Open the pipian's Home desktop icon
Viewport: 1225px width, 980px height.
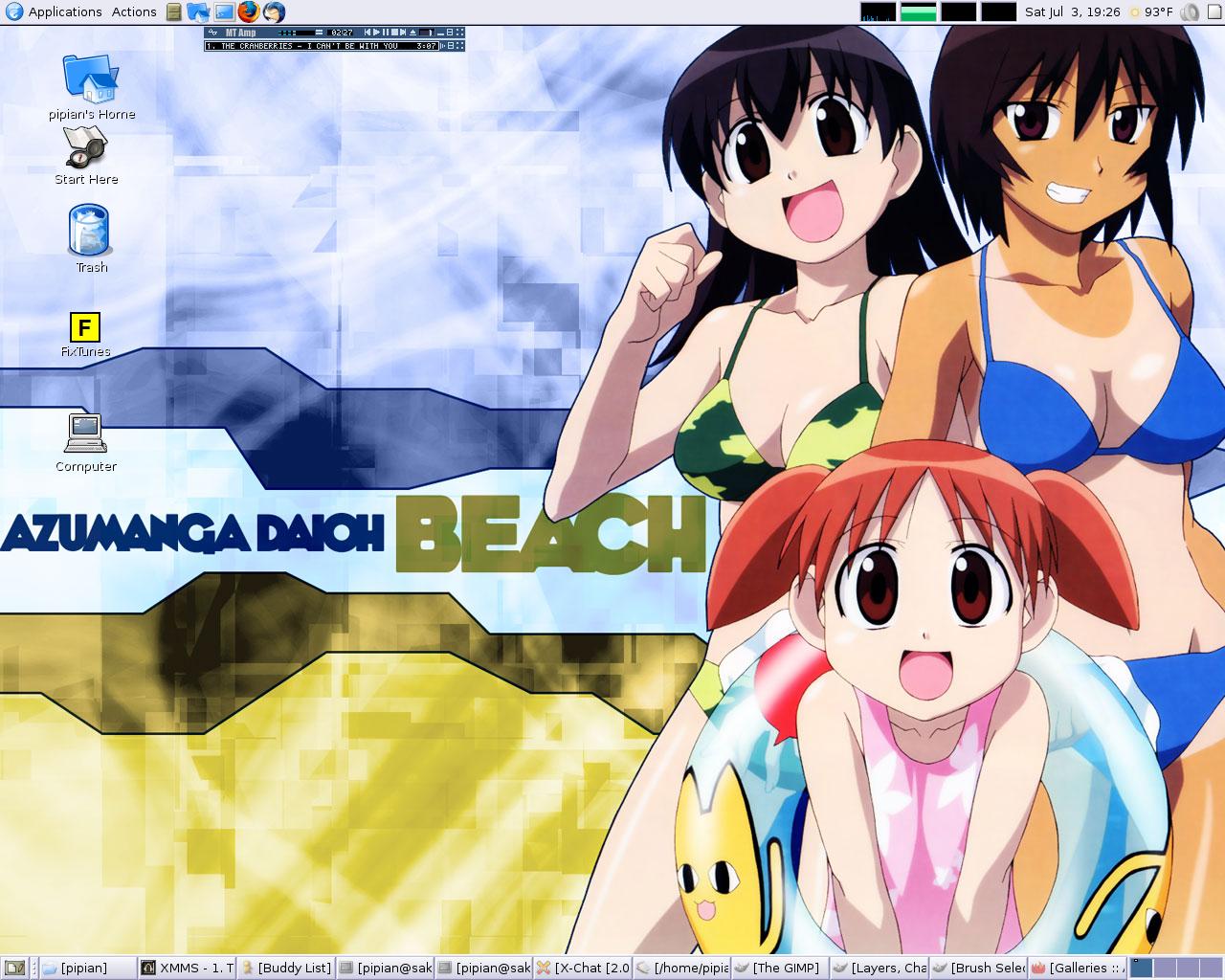(92, 88)
